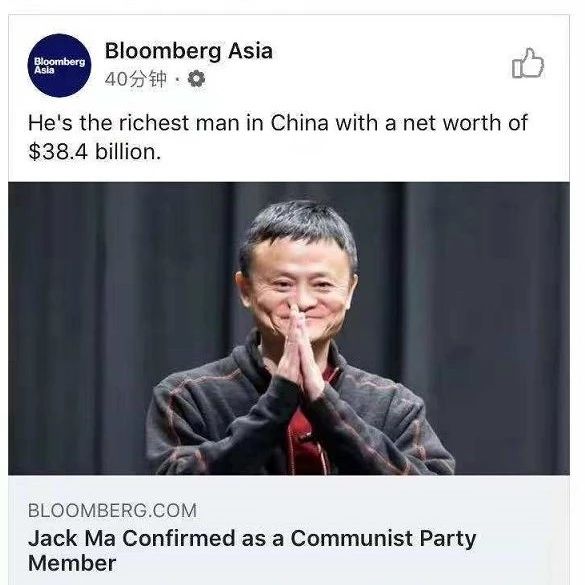This screenshot has width=585, height=585.
Task: Click the $38.4 billion caption text
Action: pyautogui.click(x=95, y=152)
